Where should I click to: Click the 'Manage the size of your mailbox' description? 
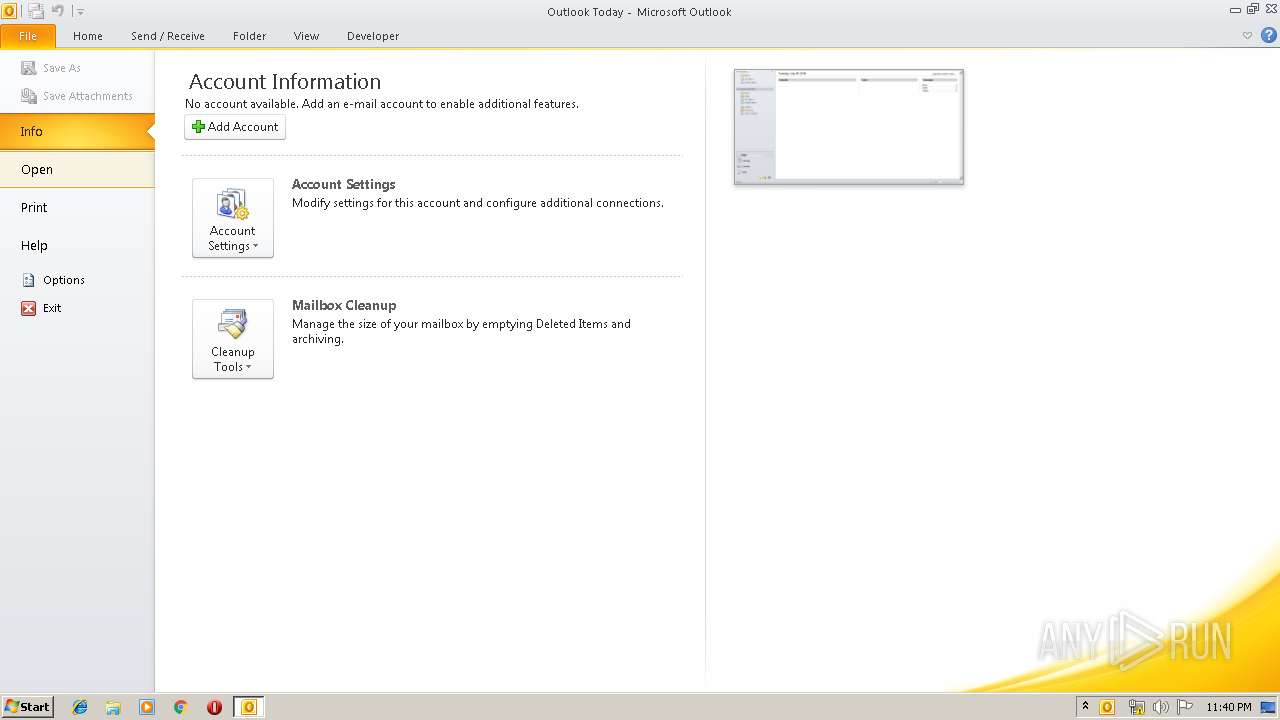click(461, 331)
